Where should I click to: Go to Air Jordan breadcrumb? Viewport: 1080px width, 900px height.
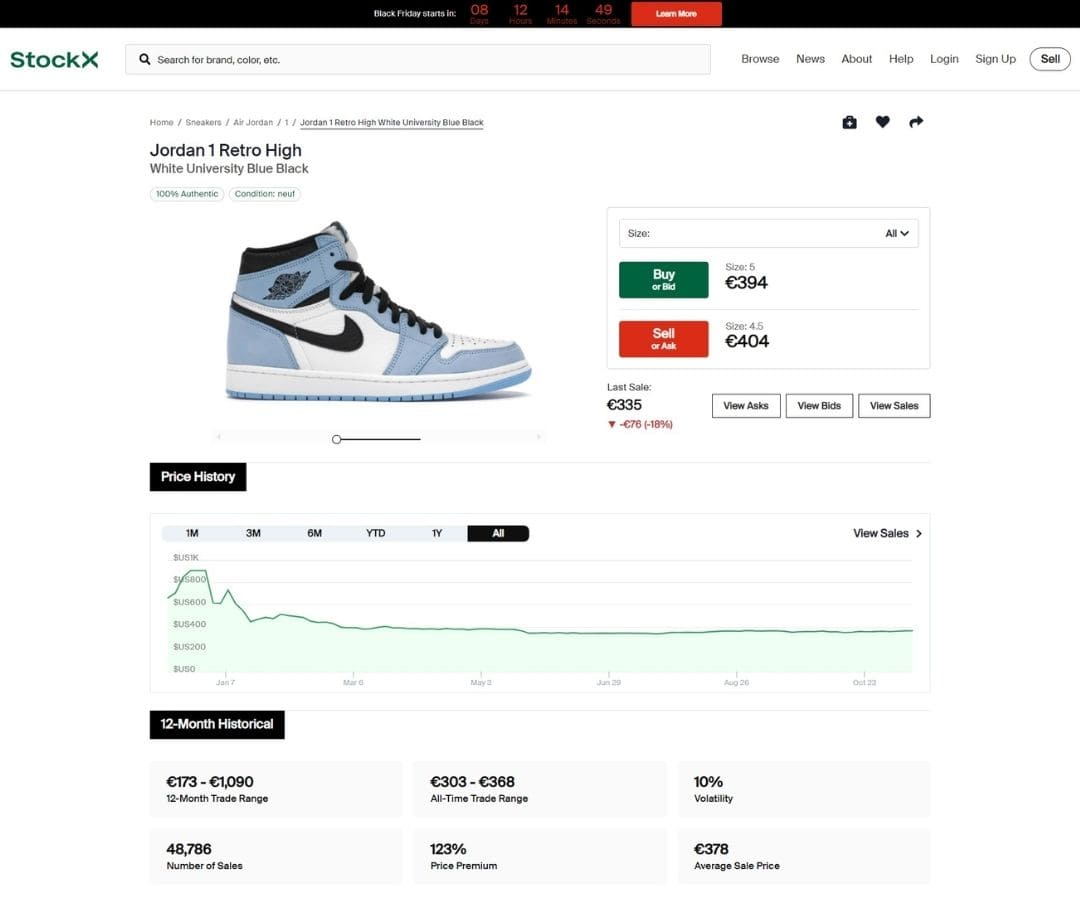click(253, 123)
